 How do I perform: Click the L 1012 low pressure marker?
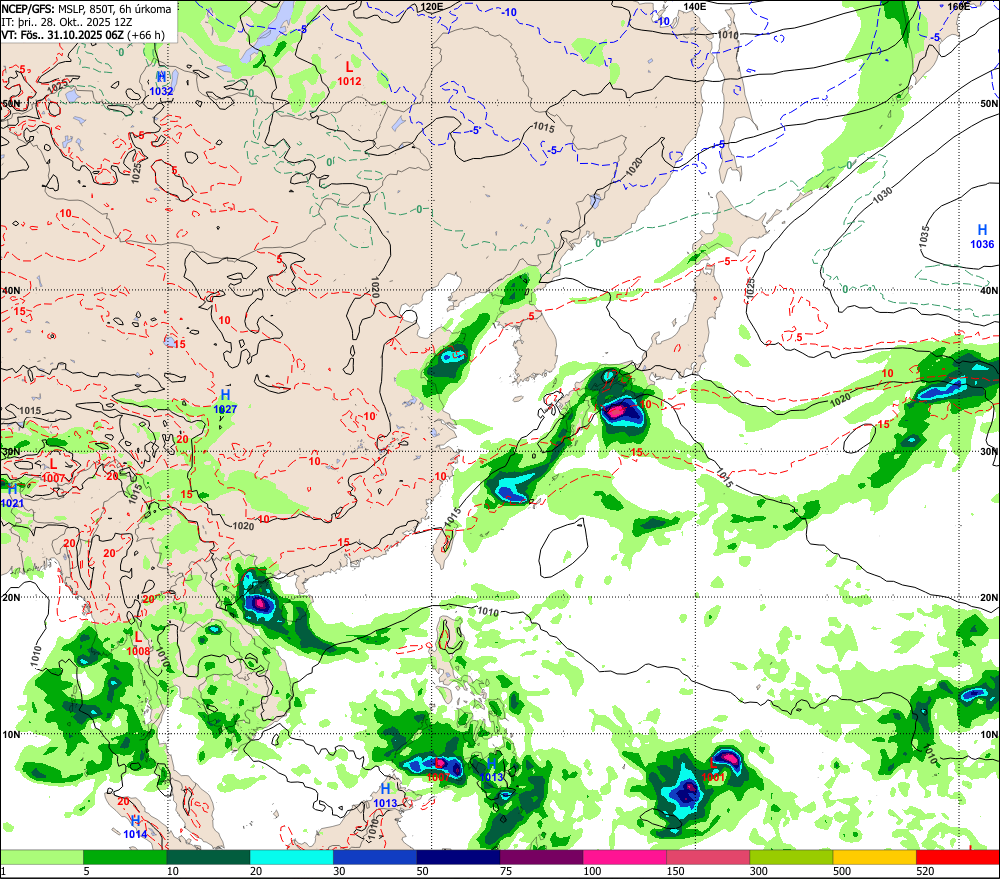(349, 73)
